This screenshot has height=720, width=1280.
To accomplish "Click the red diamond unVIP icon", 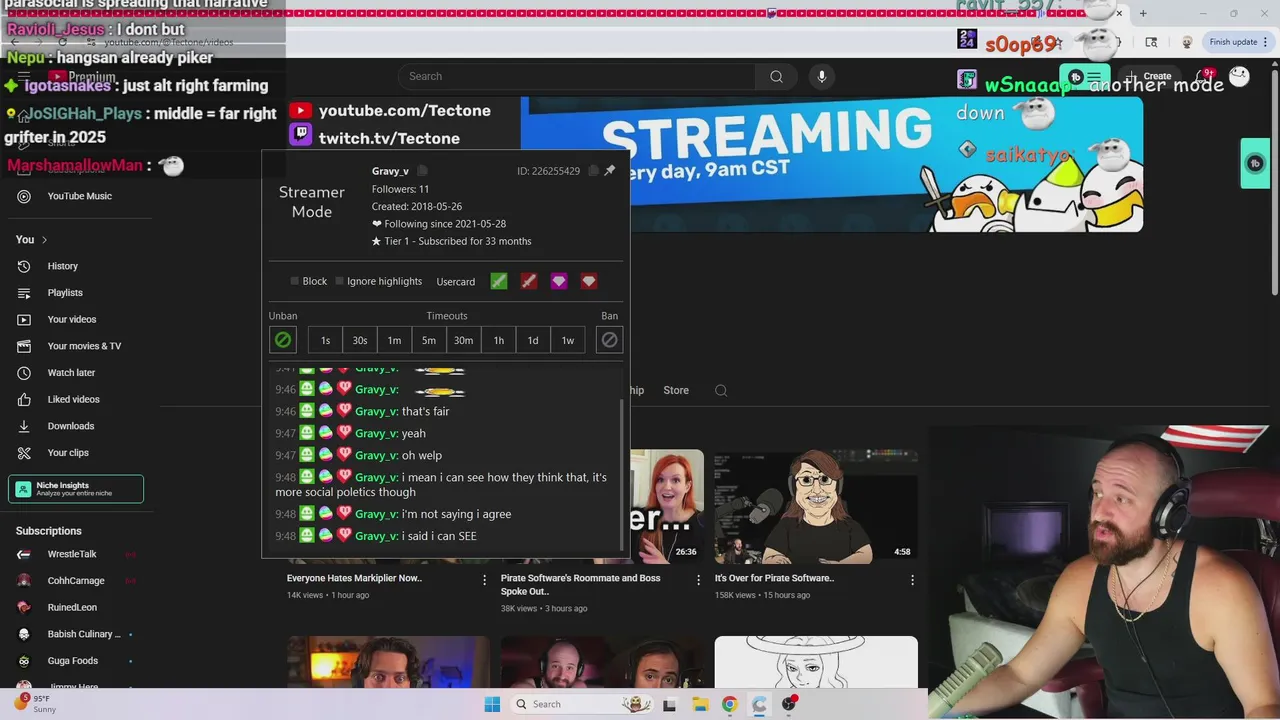I will [589, 281].
